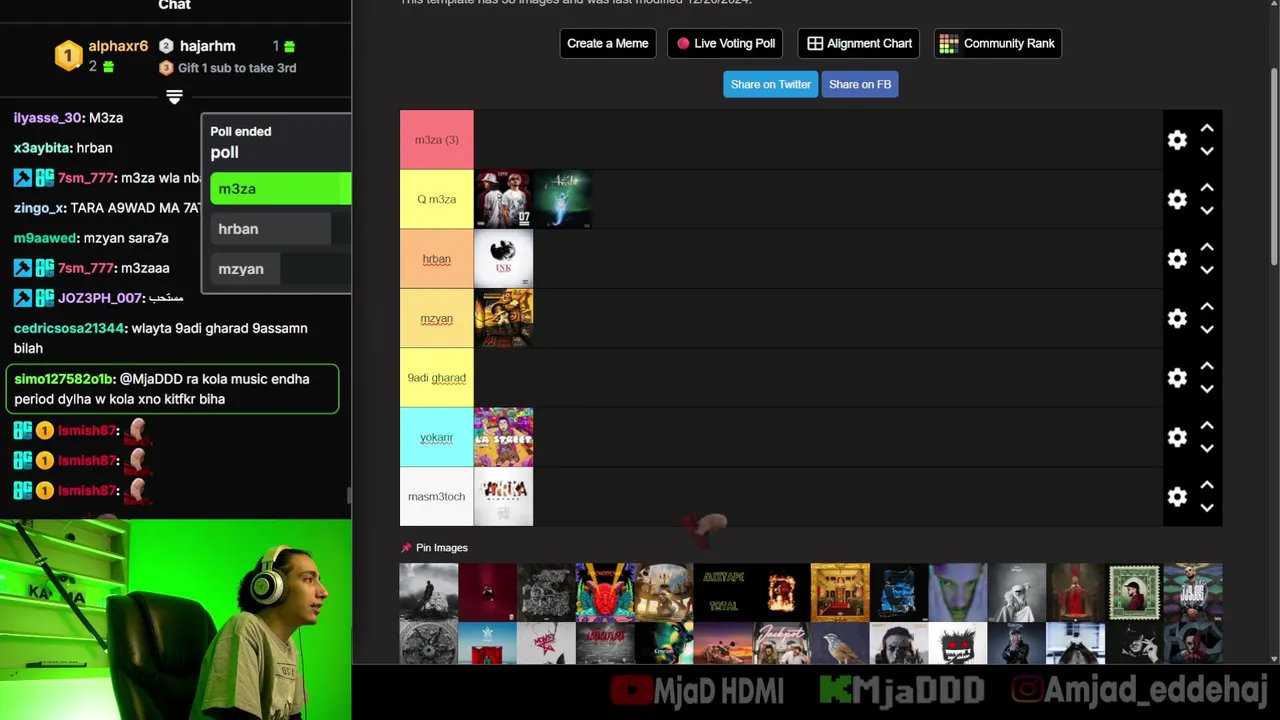The height and width of the screenshot is (720, 1280).
Task: Select the teal glowing album in Q m3za
Action: 562,199
